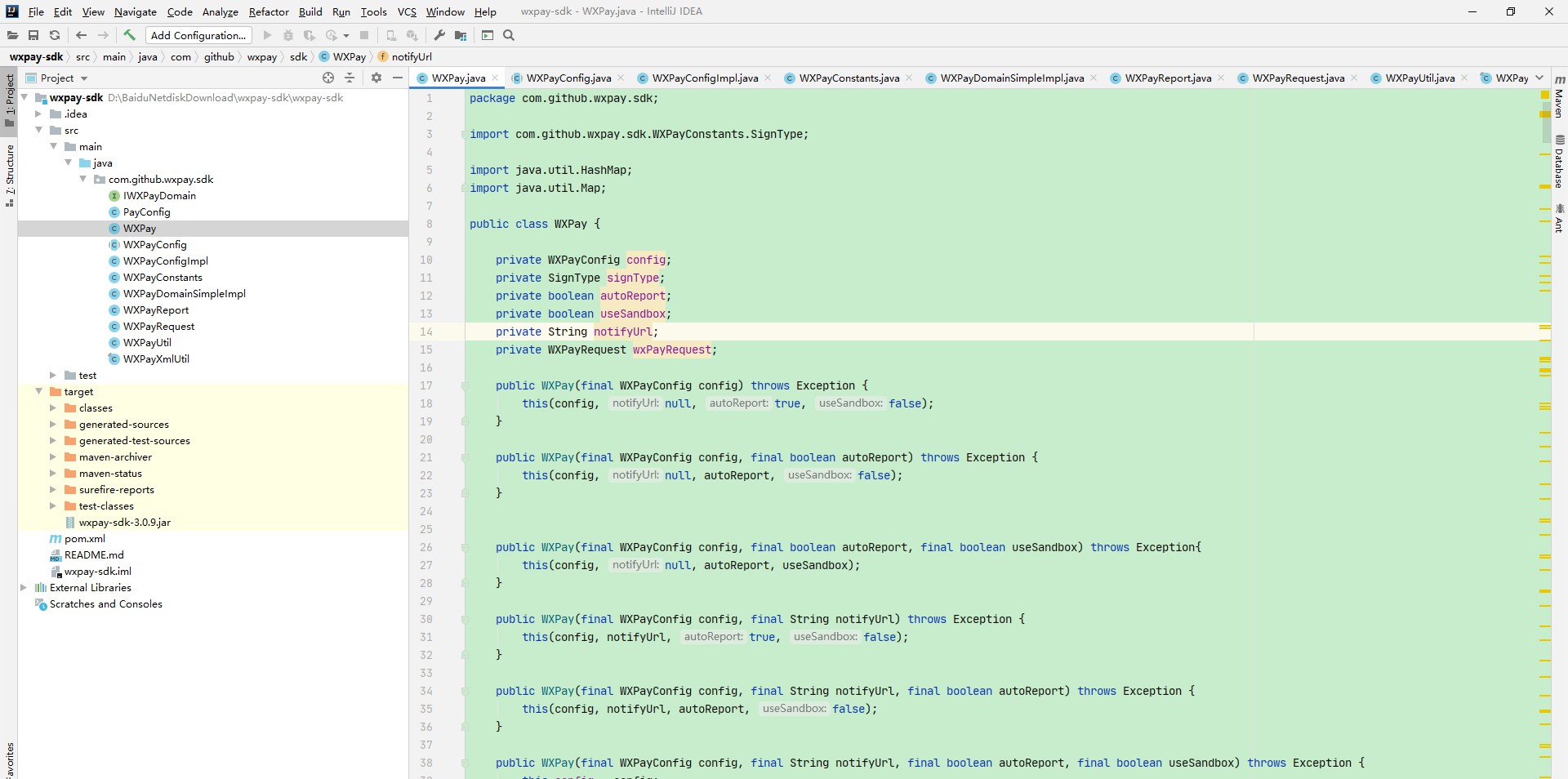
Task: Expand the surefire-reports folder
Action: [x=53, y=489]
